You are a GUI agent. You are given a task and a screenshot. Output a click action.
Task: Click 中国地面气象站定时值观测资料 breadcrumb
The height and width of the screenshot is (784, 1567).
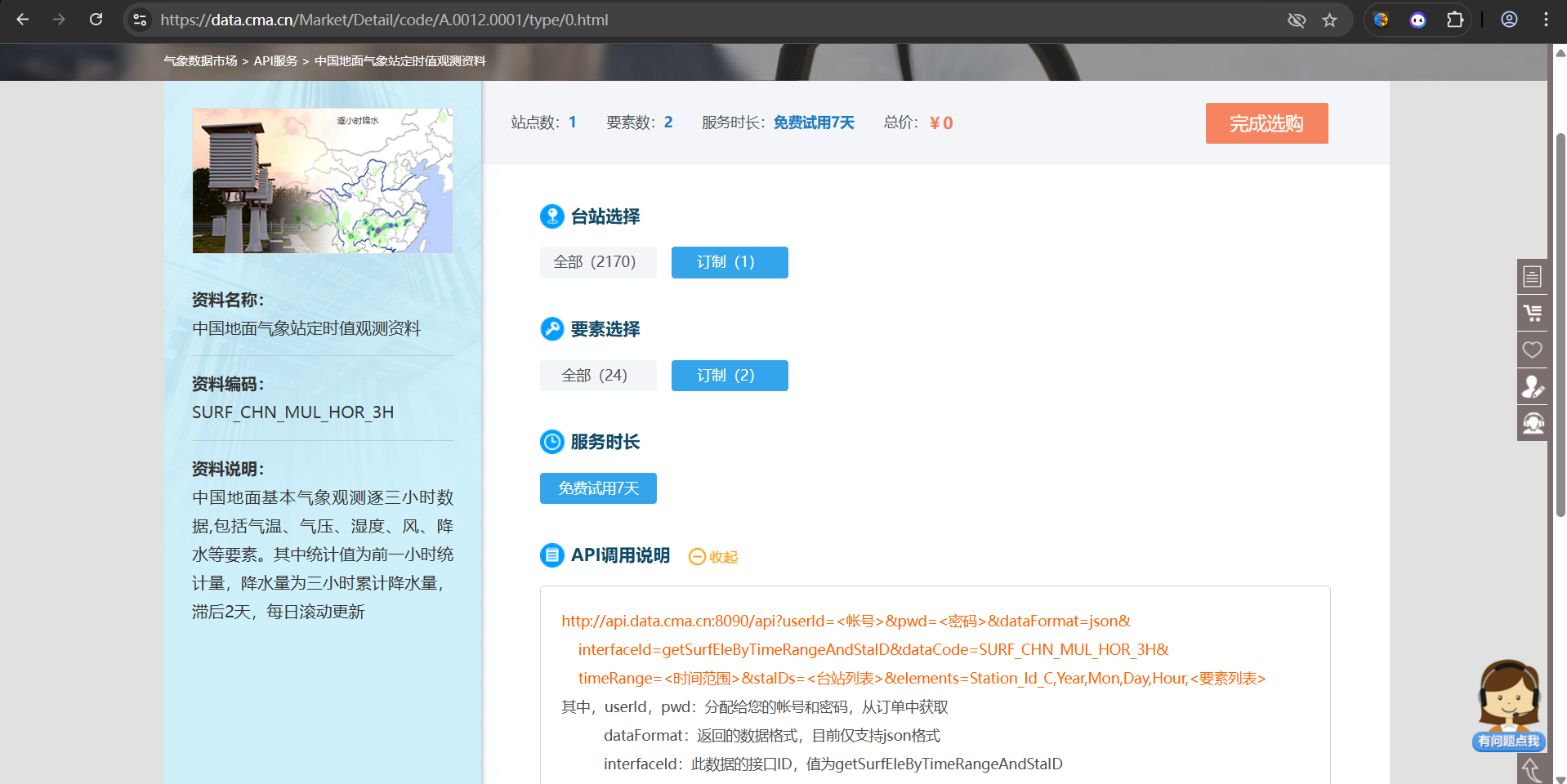pos(400,61)
